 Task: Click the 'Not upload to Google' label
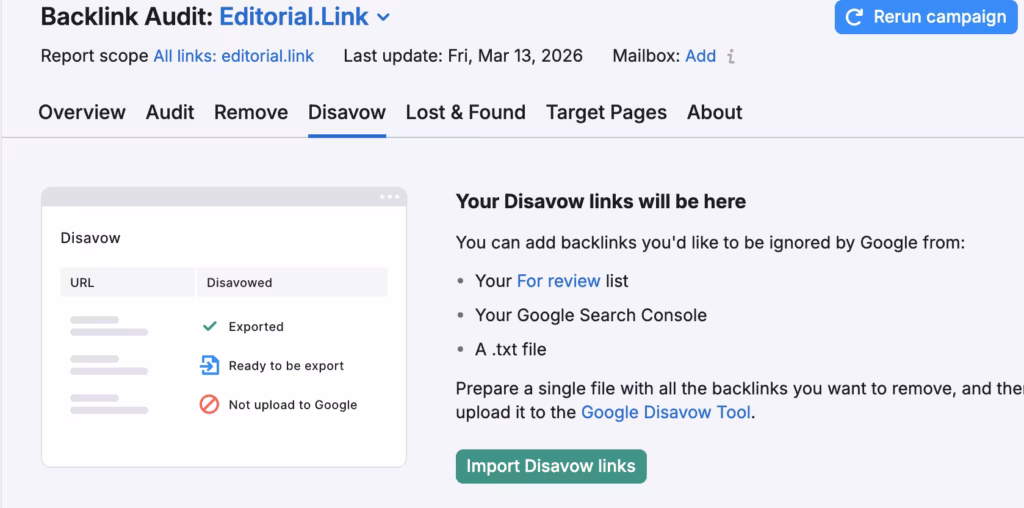(x=293, y=405)
